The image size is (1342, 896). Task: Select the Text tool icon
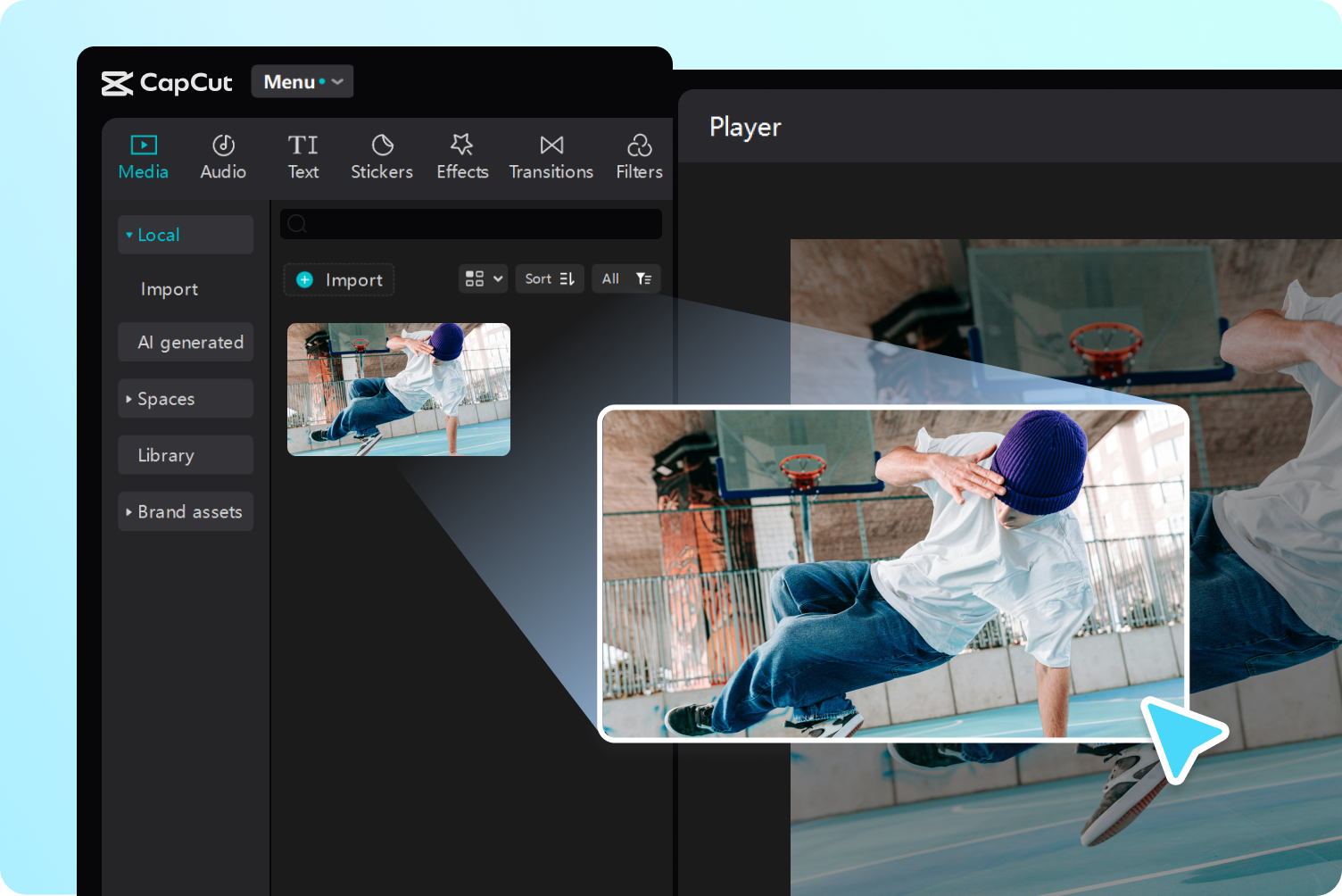coord(302,145)
